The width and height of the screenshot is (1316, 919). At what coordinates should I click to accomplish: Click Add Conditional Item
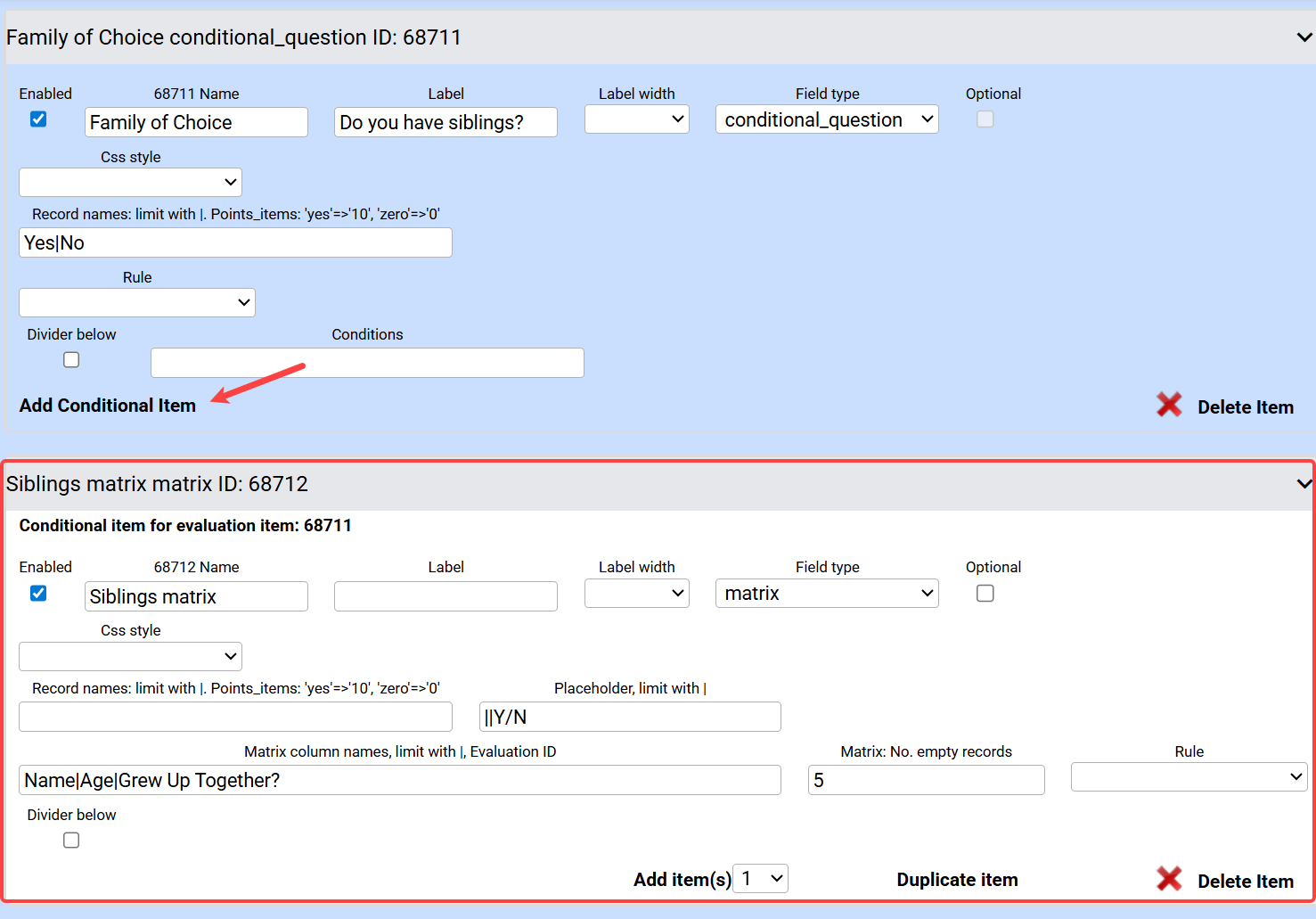point(108,406)
